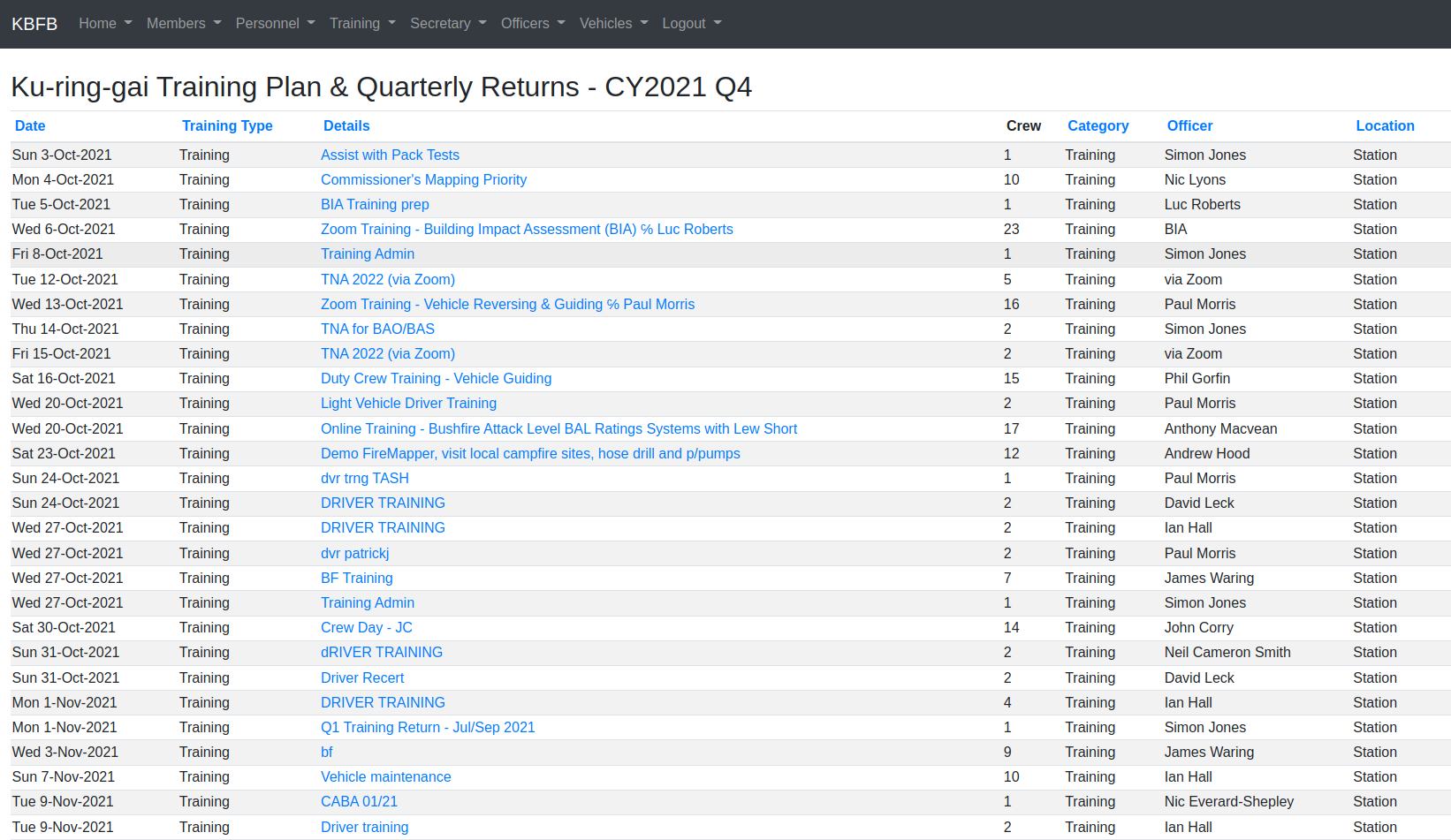The width and height of the screenshot is (1451, 840).
Task: Open Driver Recert link
Action: (x=362, y=678)
